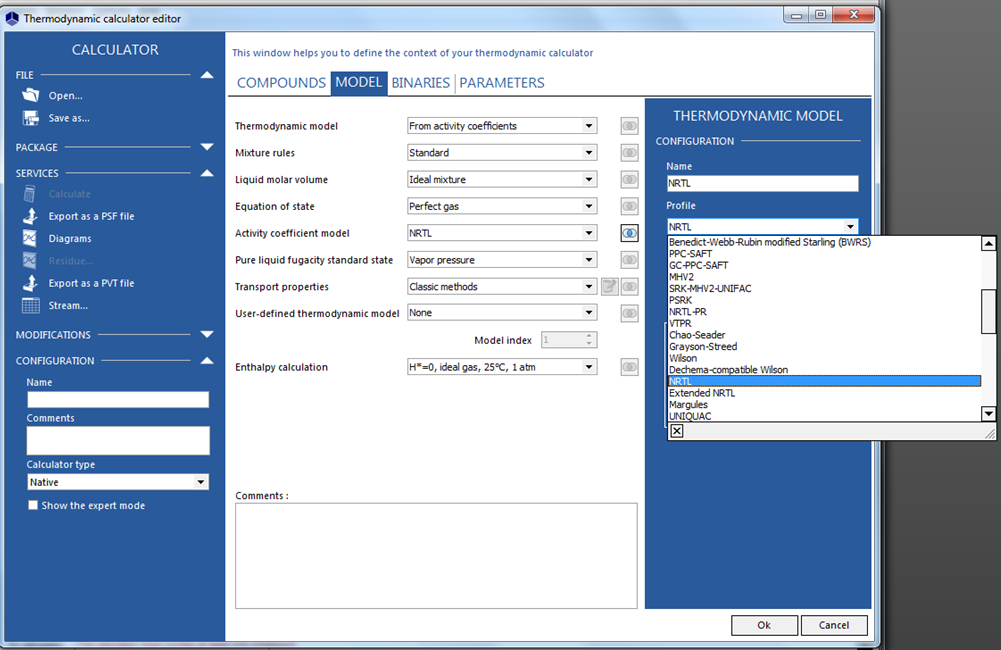Click the large Comments text area
The width and height of the screenshot is (1001, 650).
pos(436,556)
